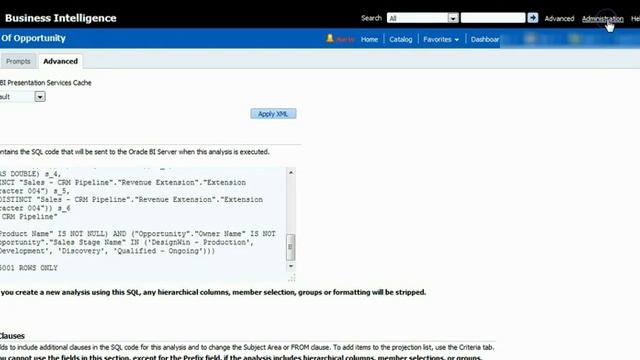Expand the Favorites menu
The image size is (640, 360).
(441, 40)
